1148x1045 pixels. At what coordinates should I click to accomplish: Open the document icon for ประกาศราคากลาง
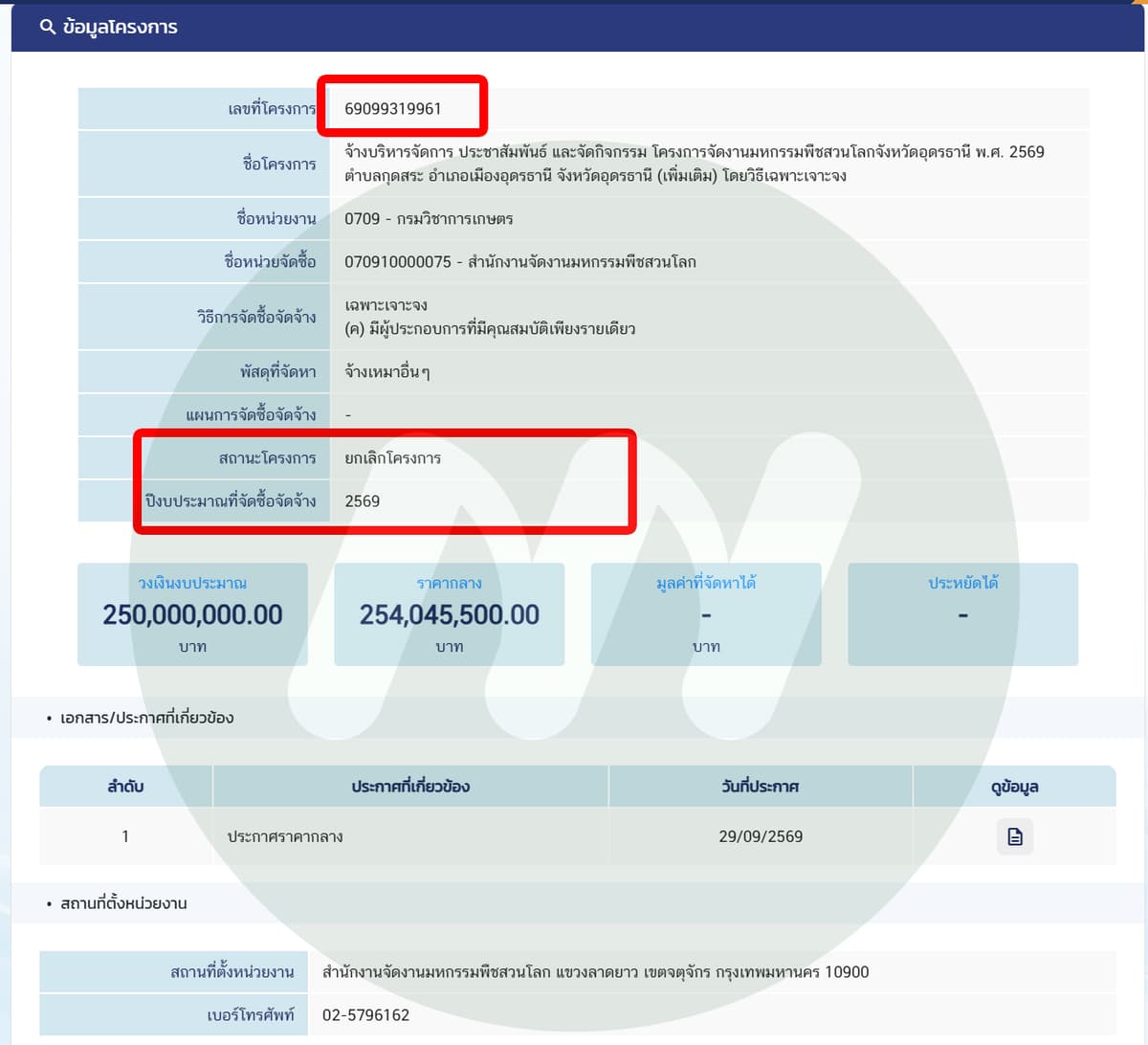point(1015,836)
